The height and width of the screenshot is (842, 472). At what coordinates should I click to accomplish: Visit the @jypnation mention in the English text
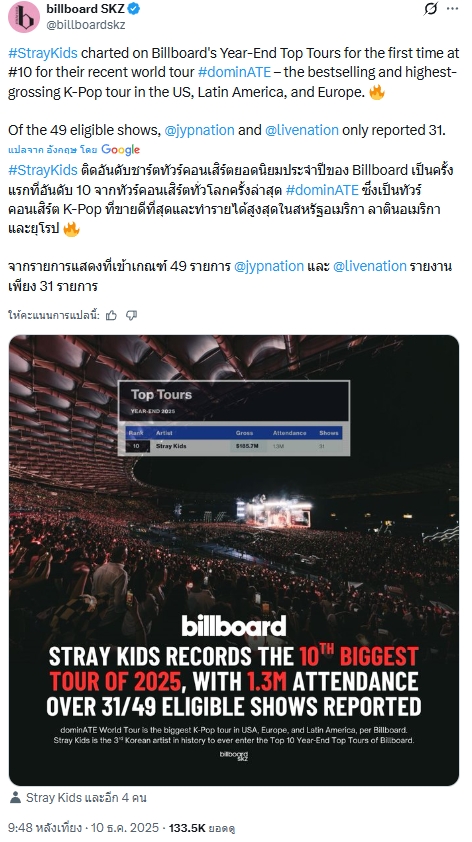pyautogui.click(x=199, y=130)
